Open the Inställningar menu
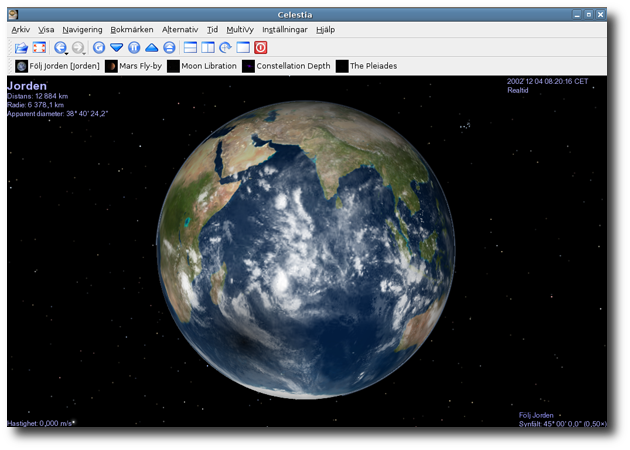Screen dimensions: 630x450 (284, 30)
